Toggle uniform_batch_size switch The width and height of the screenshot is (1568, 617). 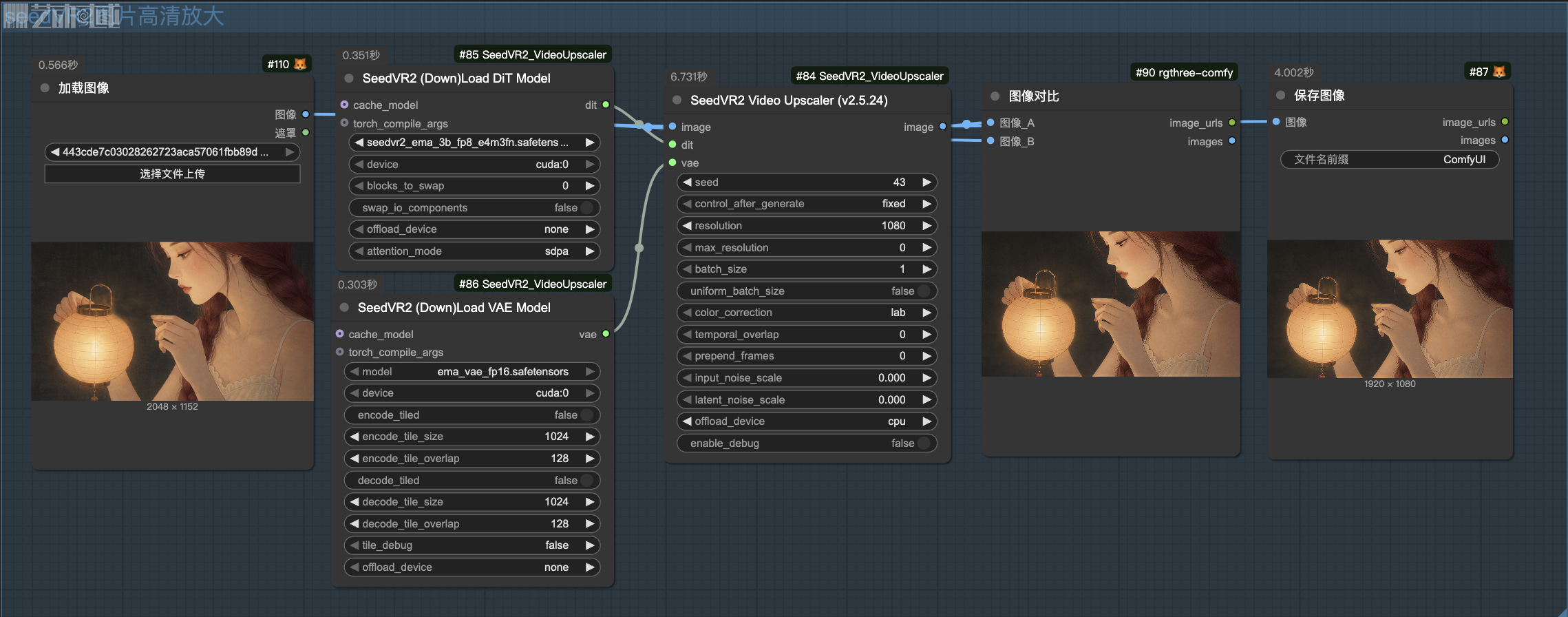[x=924, y=291]
